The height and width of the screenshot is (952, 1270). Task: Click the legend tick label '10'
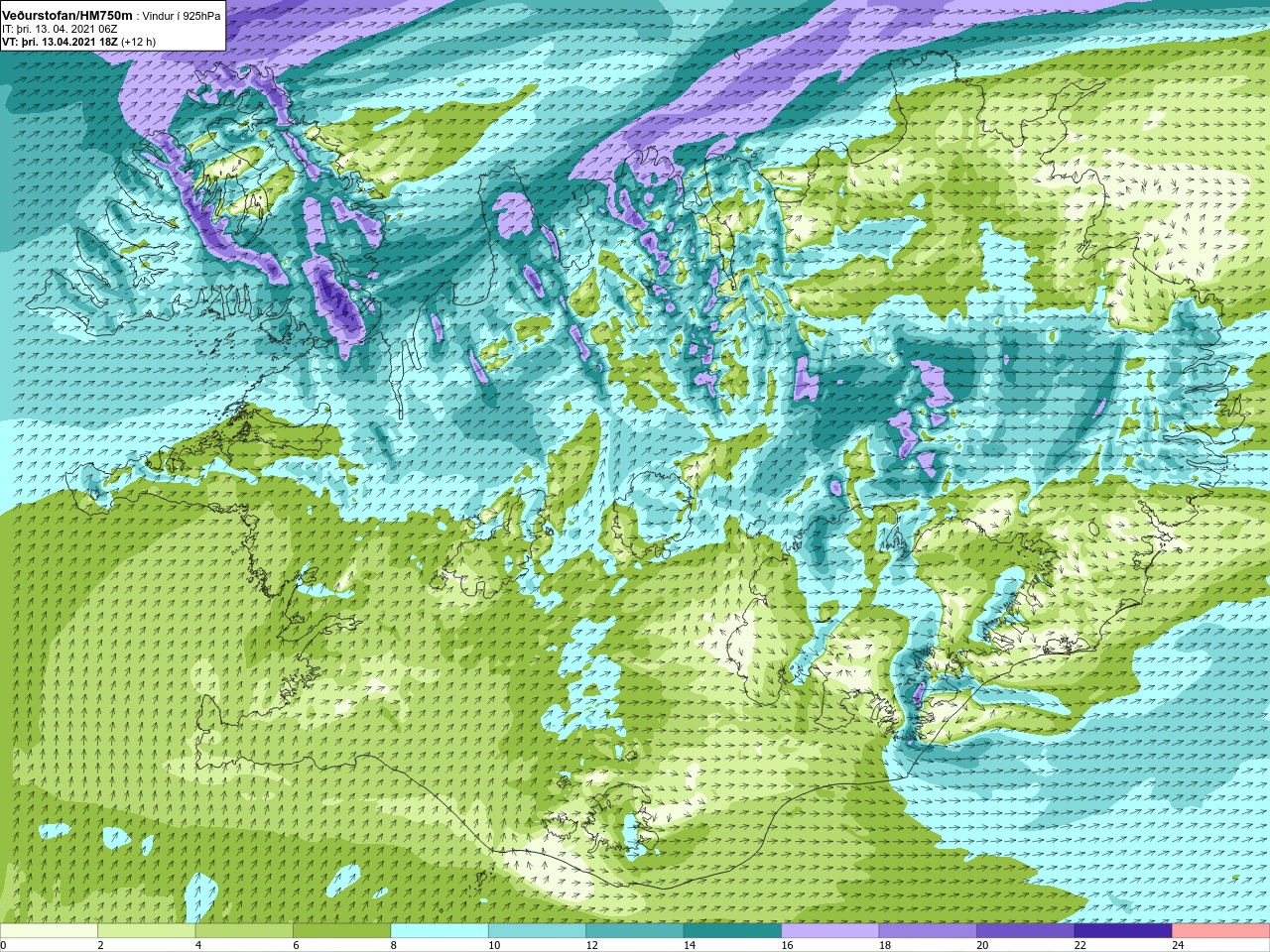coord(494,945)
